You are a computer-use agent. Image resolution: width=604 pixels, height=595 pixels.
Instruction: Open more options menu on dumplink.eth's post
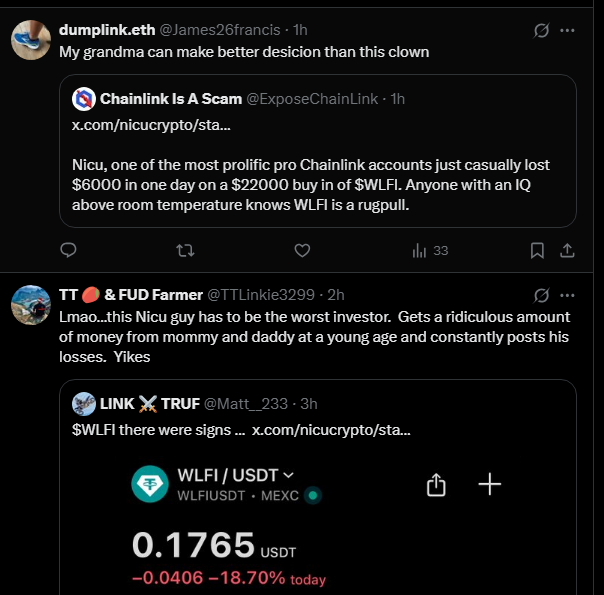[567, 31]
